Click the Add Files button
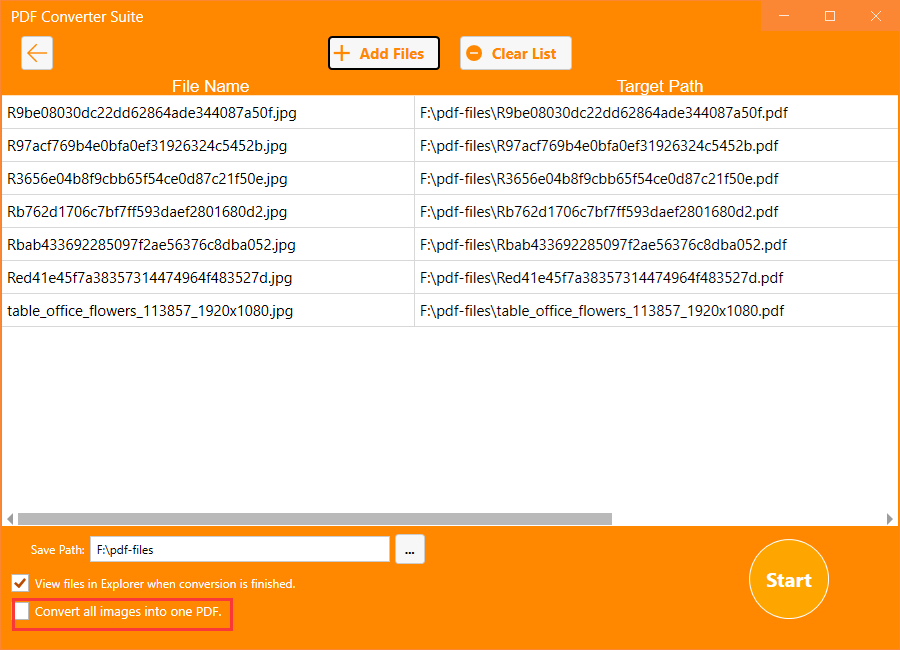 [x=383, y=54]
